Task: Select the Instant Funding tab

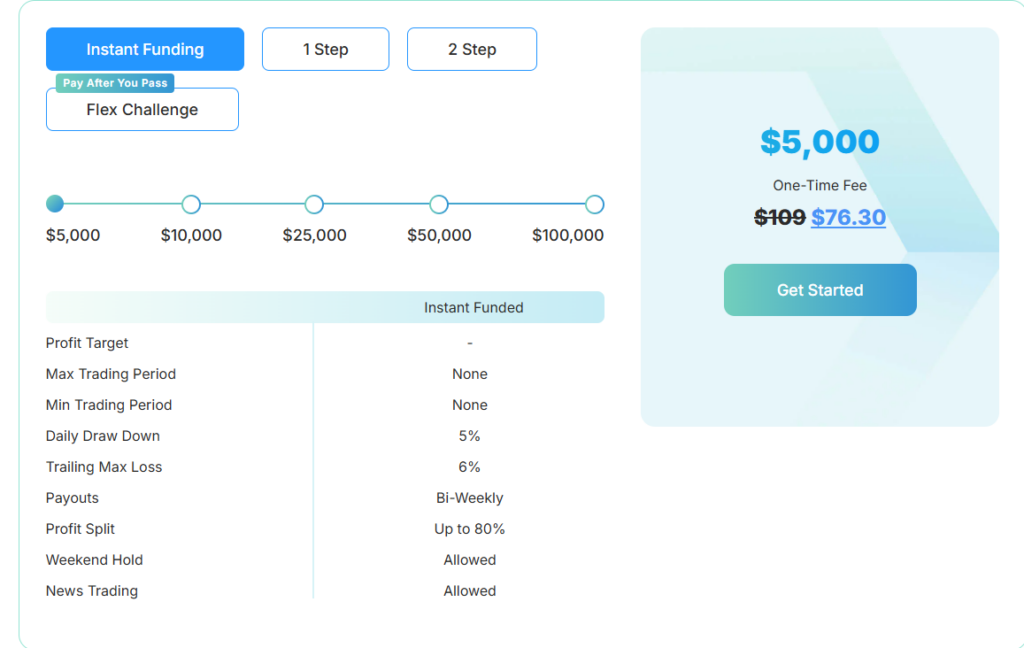Action: 144,48
